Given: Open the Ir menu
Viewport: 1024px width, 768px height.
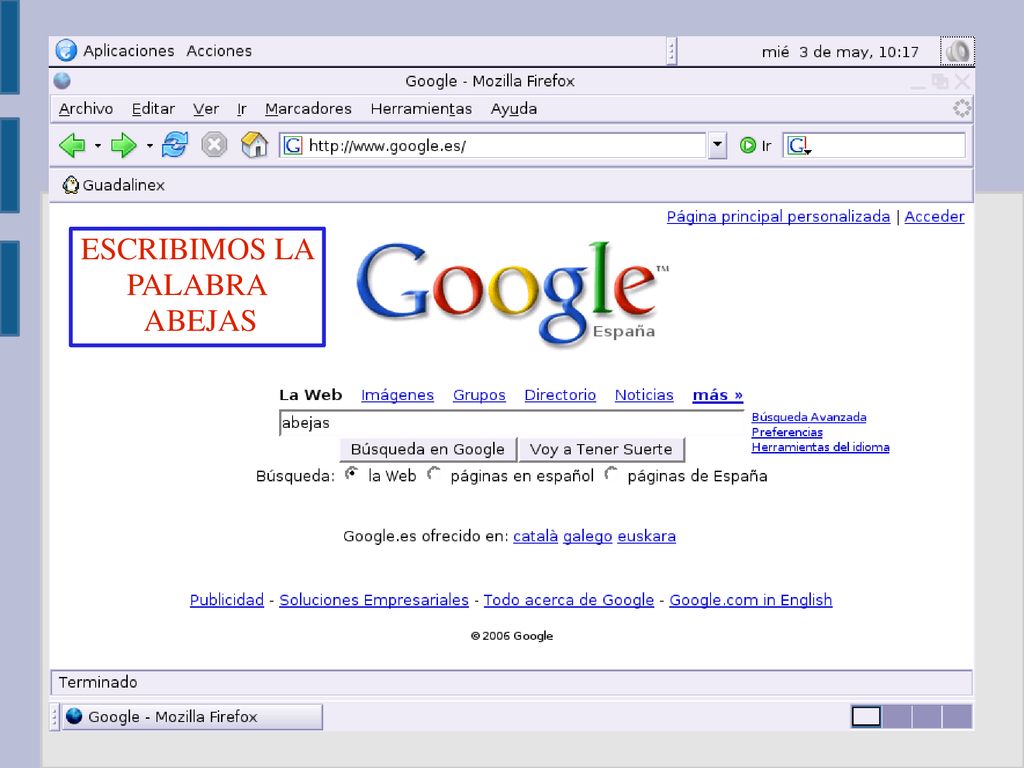Looking at the screenshot, I should (242, 109).
